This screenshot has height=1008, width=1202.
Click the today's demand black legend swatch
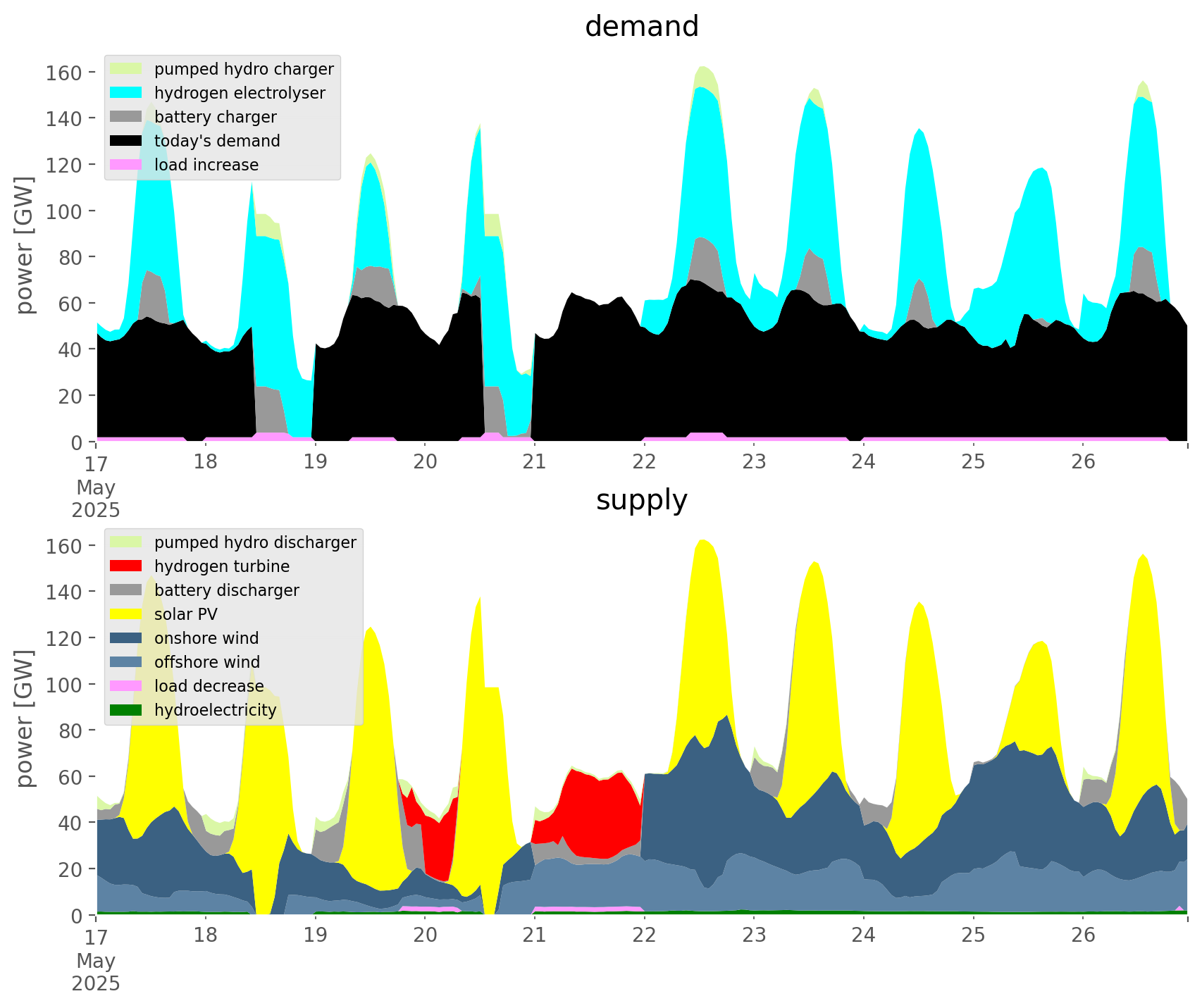pyautogui.click(x=127, y=141)
